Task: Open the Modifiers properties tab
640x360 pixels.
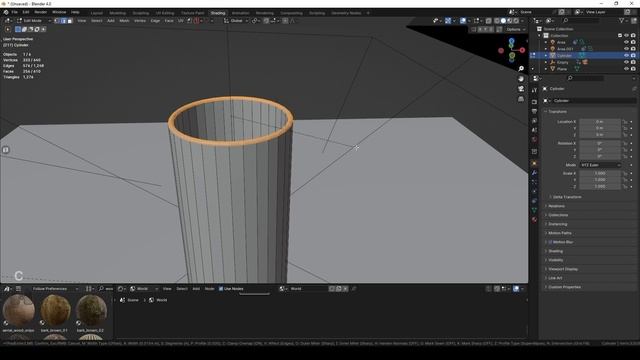Action: click(x=534, y=173)
